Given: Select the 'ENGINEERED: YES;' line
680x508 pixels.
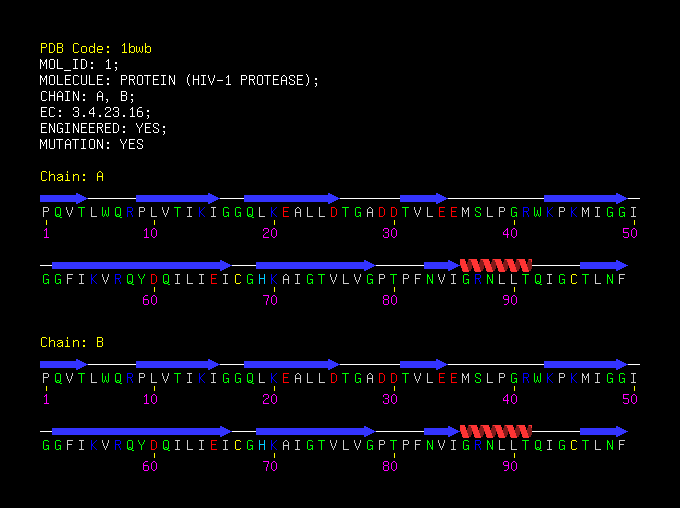Looking at the screenshot, I should pyautogui.click(x=103, y=128).
